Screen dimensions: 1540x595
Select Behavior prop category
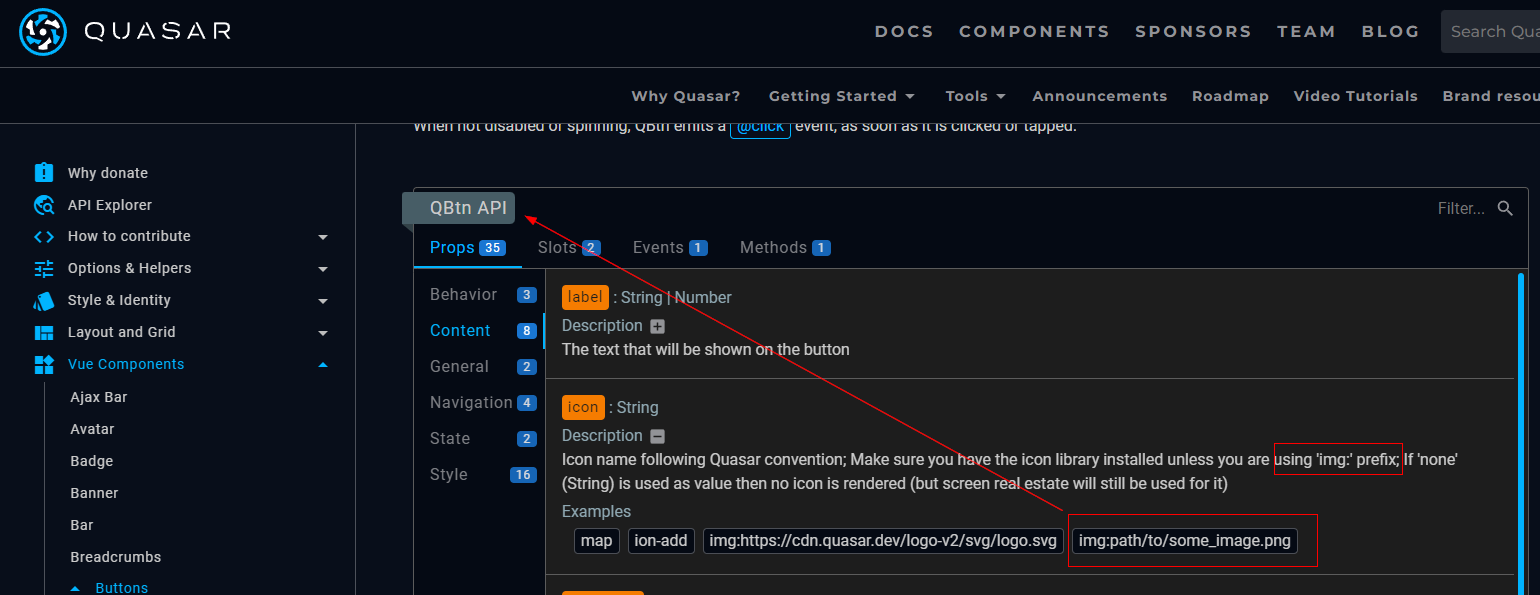click(479, 295)
